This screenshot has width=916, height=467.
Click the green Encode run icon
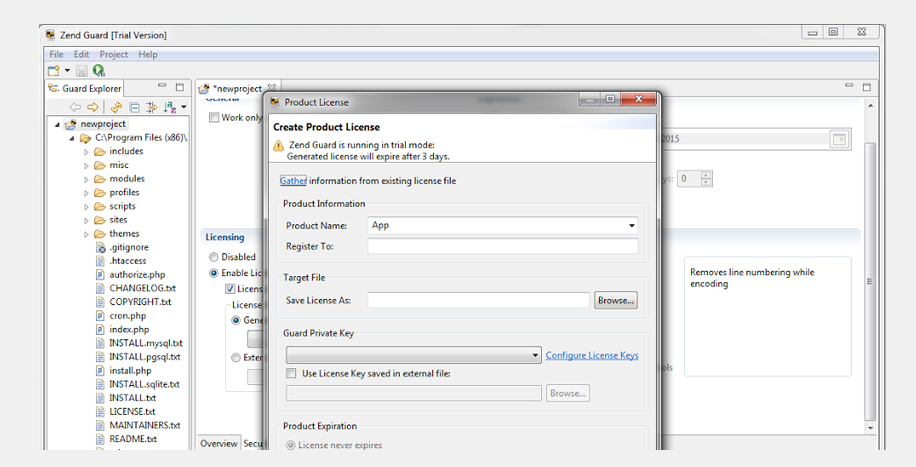pos(99,71)
